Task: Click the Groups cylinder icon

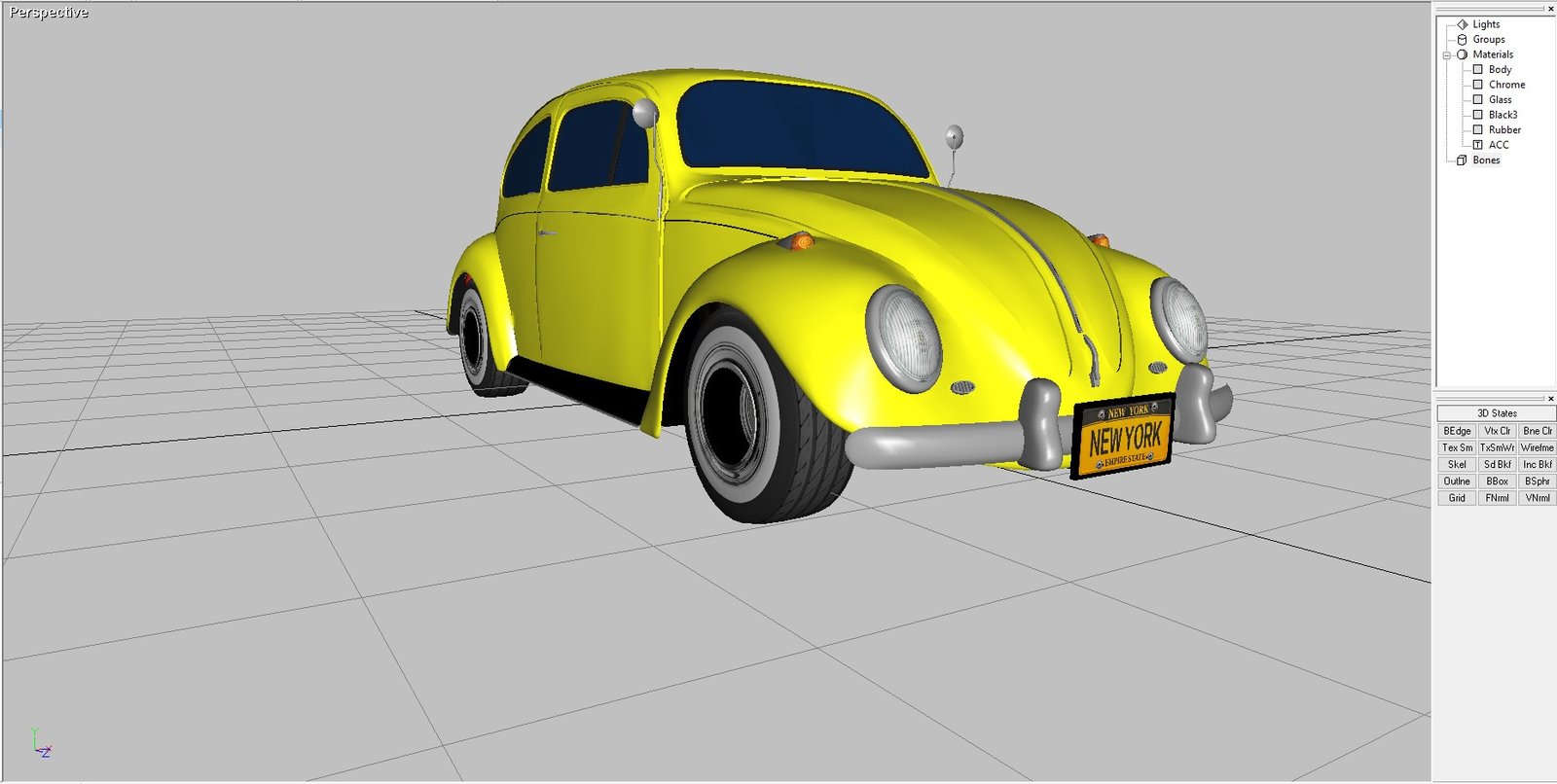Action: click(1462, 40)
